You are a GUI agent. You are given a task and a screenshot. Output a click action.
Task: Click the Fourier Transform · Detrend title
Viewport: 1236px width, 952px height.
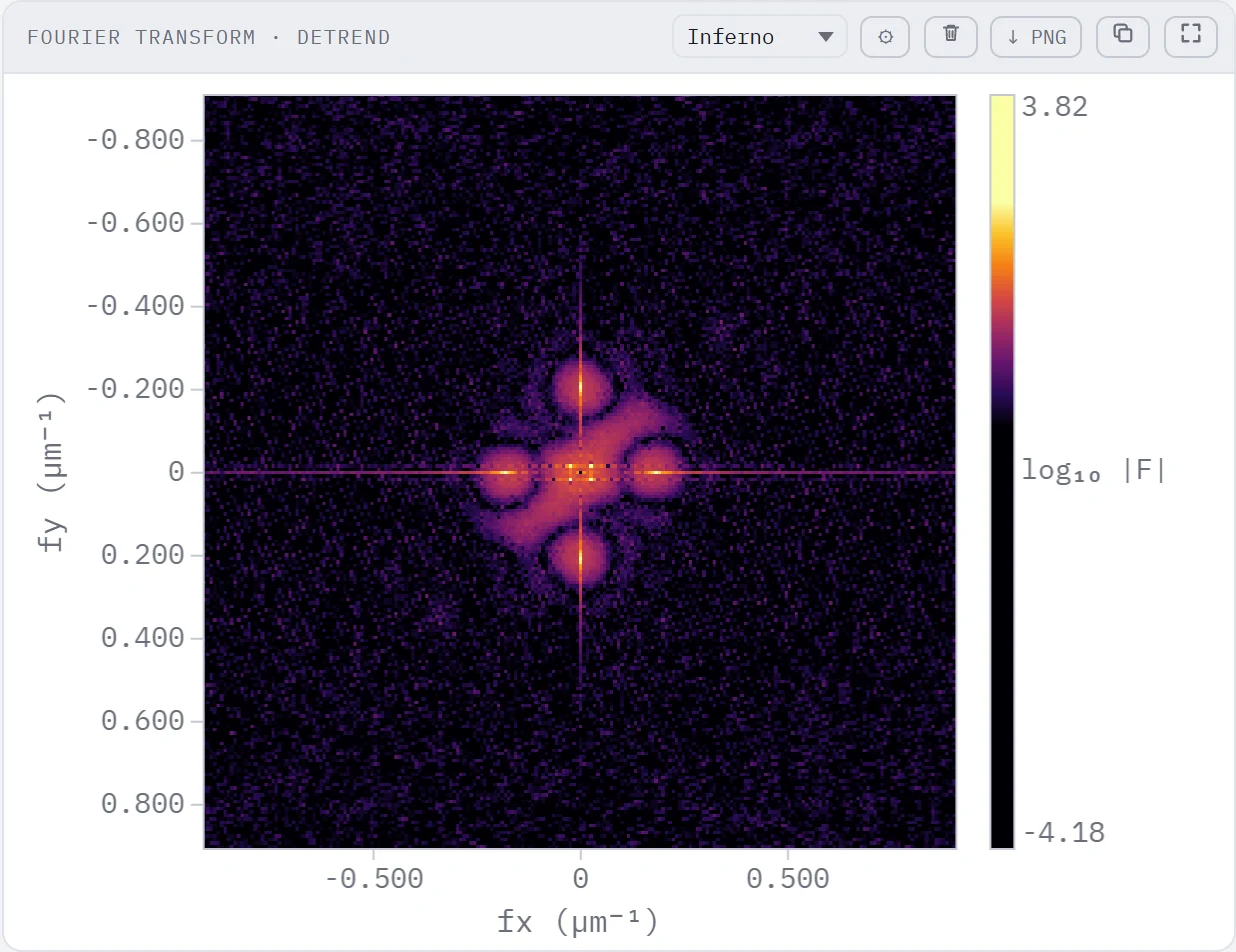coord(209,38)
